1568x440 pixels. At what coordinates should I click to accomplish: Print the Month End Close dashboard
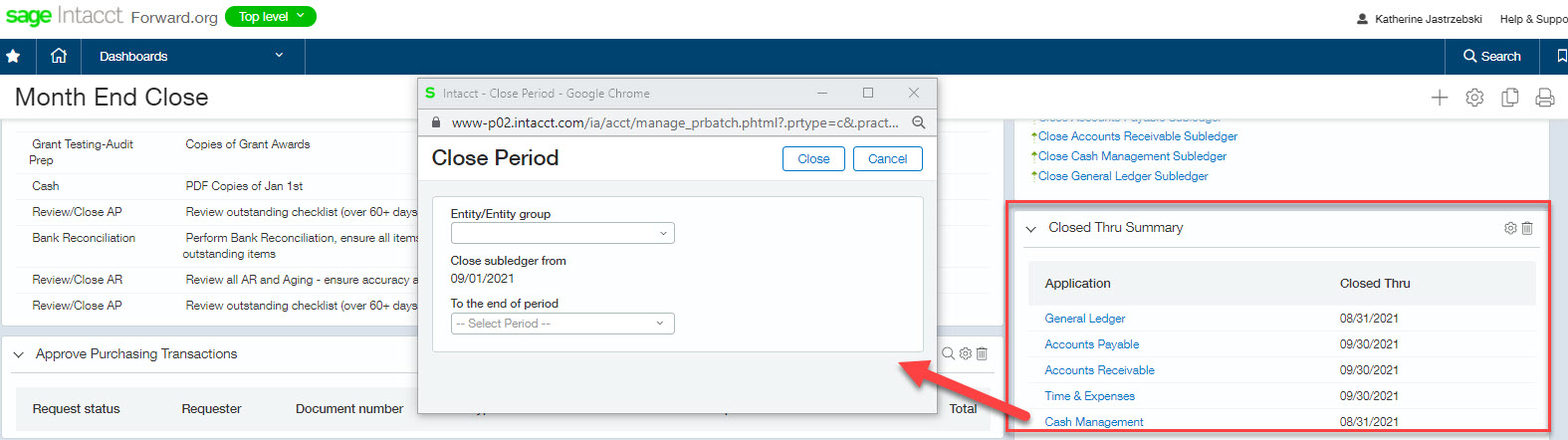[1544, 98]
